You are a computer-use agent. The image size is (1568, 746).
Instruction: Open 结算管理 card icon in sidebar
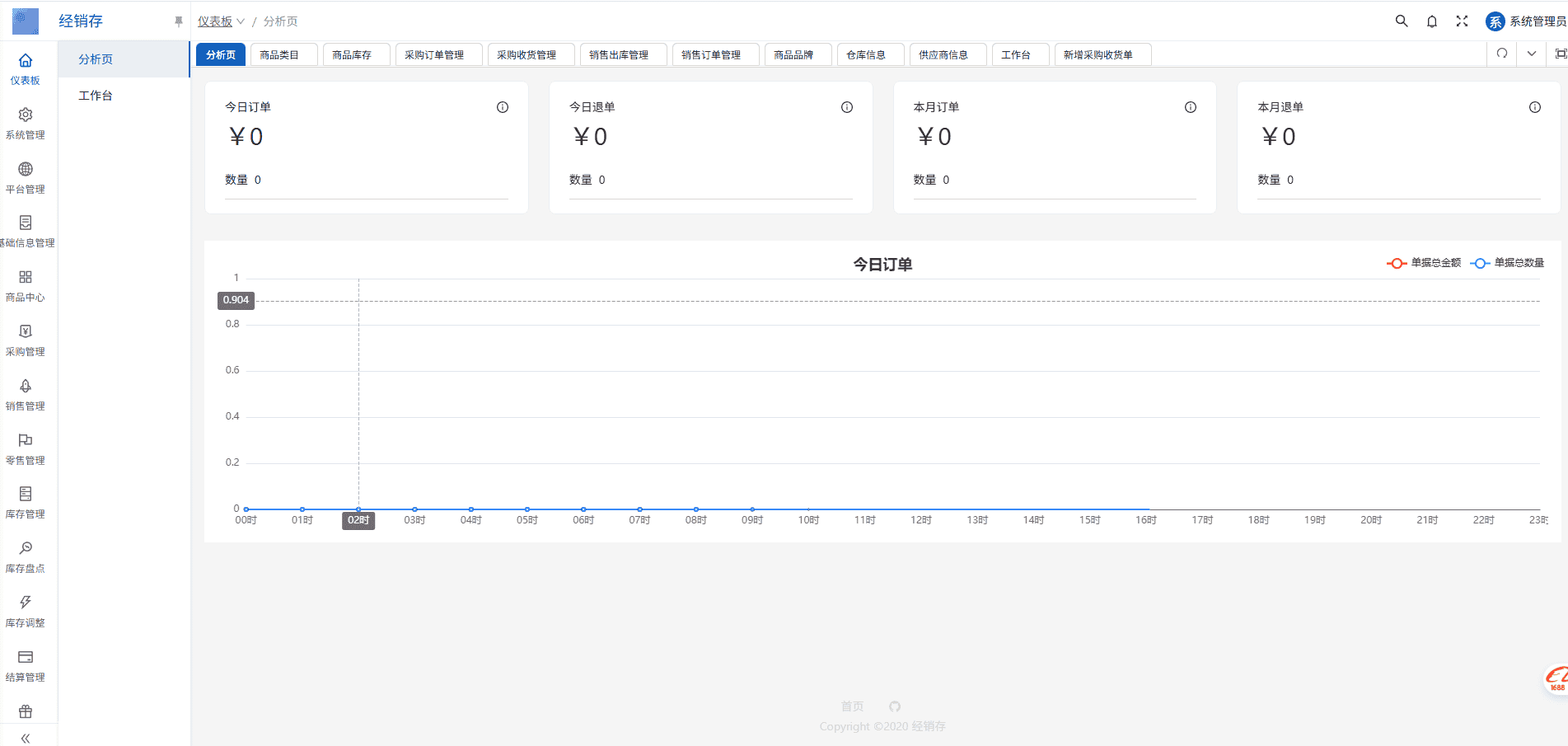pos(26,657)
